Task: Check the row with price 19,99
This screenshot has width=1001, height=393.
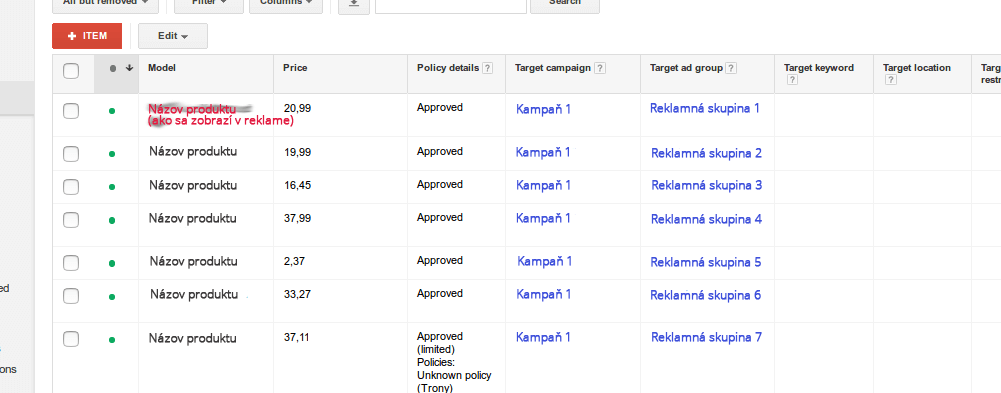Action: point(71,154)
